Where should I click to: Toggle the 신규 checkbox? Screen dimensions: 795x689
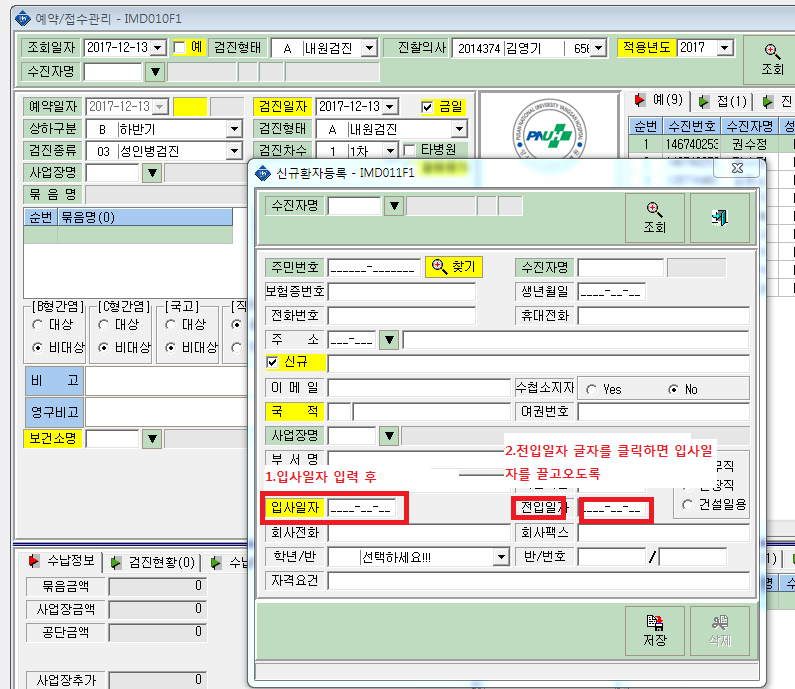(272, 362)
